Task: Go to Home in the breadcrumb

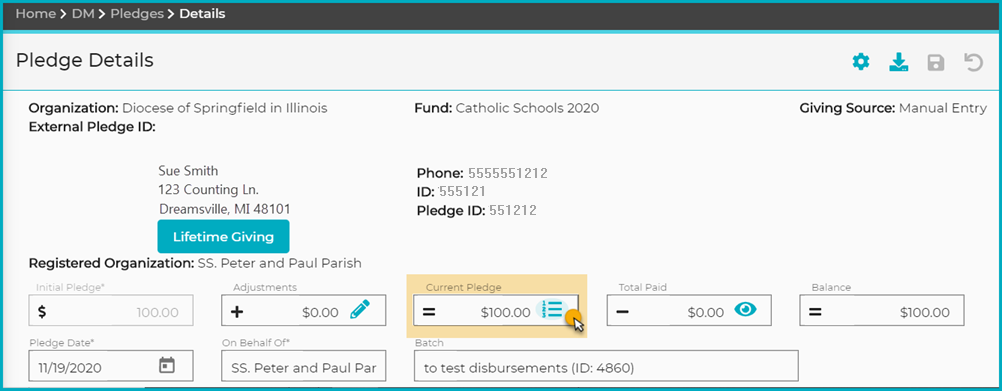Action: pos(36,13)
